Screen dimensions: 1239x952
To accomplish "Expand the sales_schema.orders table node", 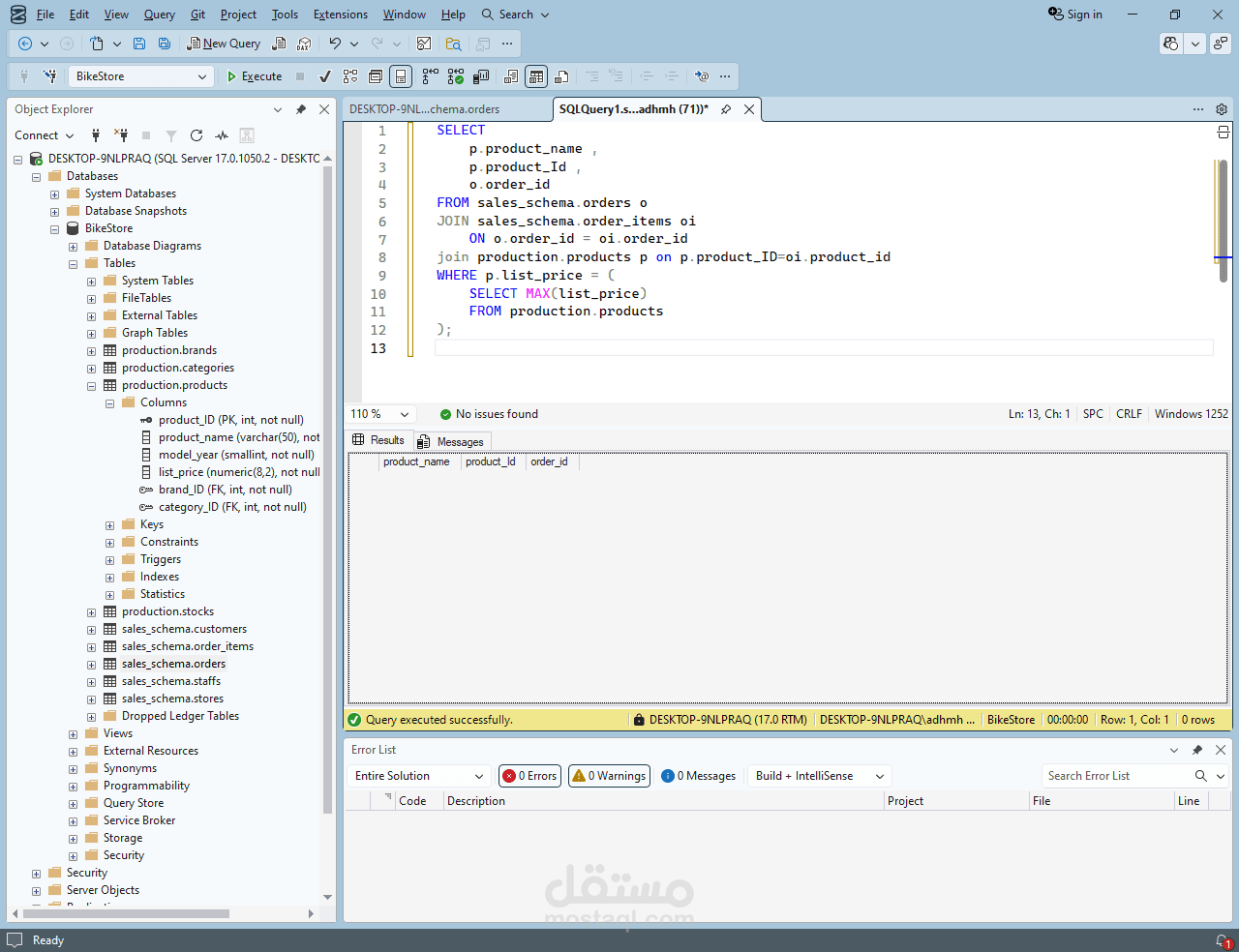I will point(91,664).
